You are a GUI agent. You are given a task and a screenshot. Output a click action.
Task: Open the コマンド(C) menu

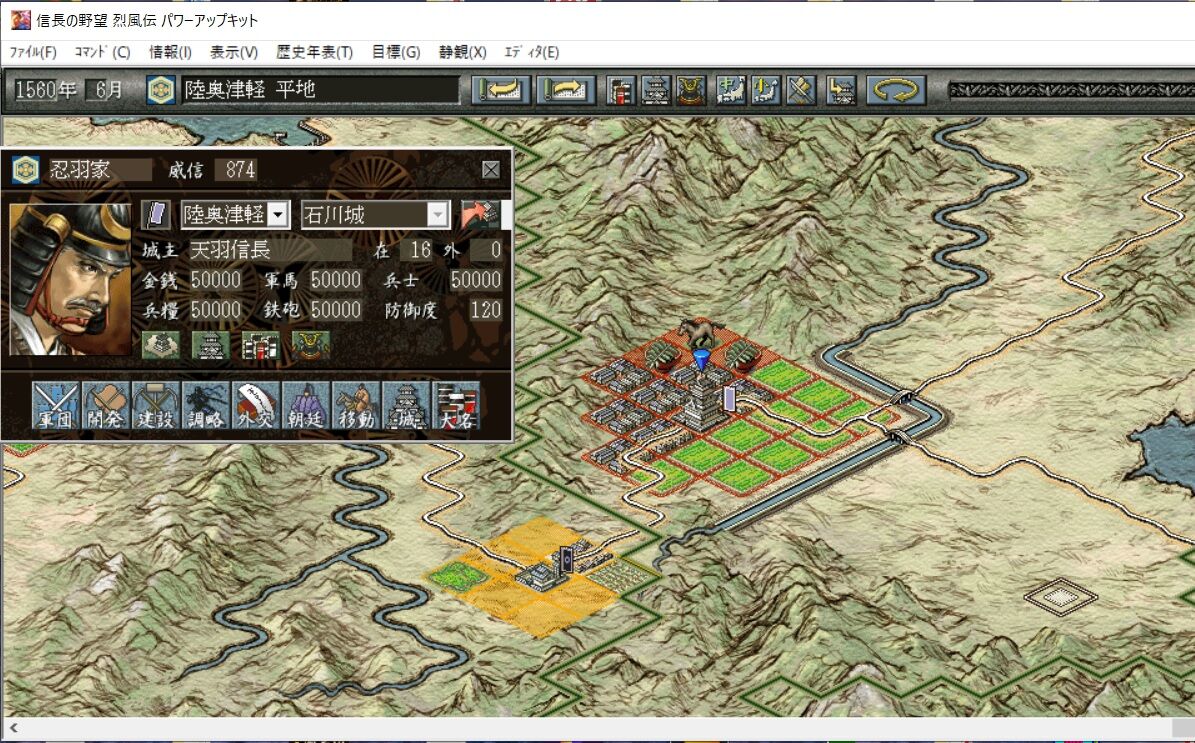pyautogui.click(x=102, y=52)
